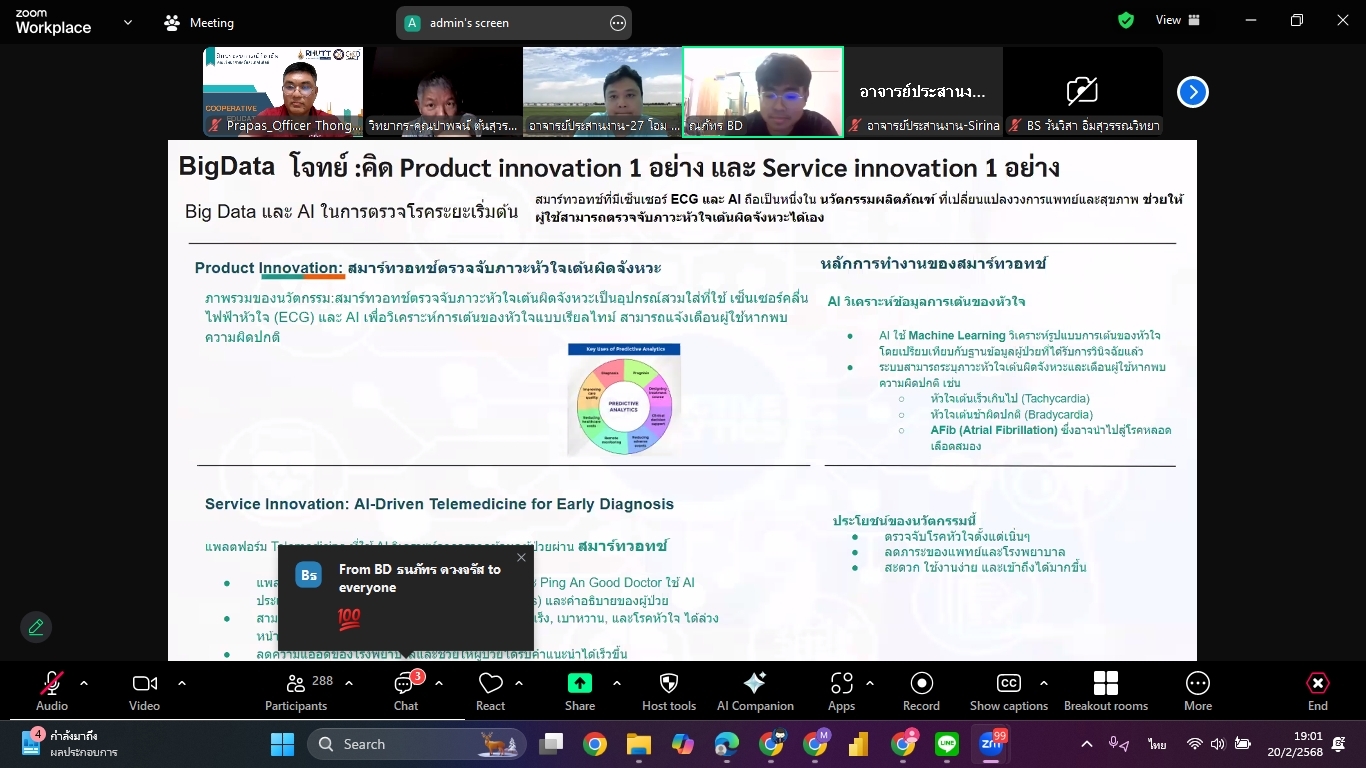Open Host tools shield icon
Image resolution: width=1366 pixels, height=768 pixels.
click(x=669, y=684)
